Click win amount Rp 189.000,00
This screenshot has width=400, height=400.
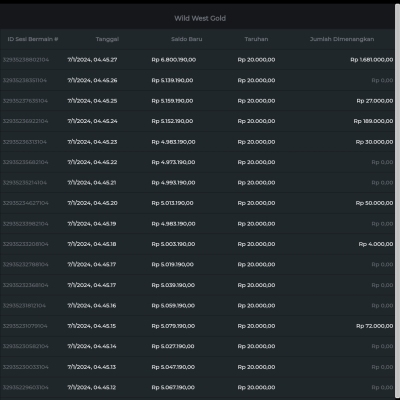click(373, 121)
